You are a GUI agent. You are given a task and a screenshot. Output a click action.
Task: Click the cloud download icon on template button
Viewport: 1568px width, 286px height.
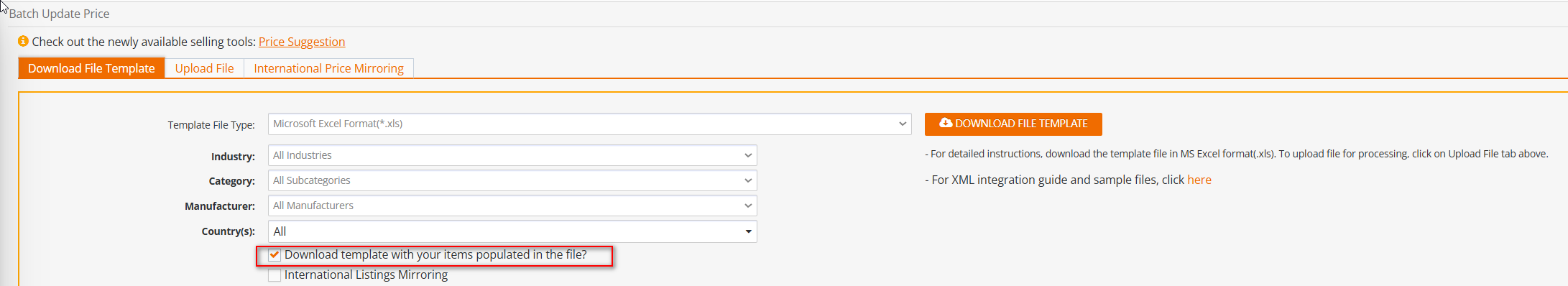pos(946,123)
